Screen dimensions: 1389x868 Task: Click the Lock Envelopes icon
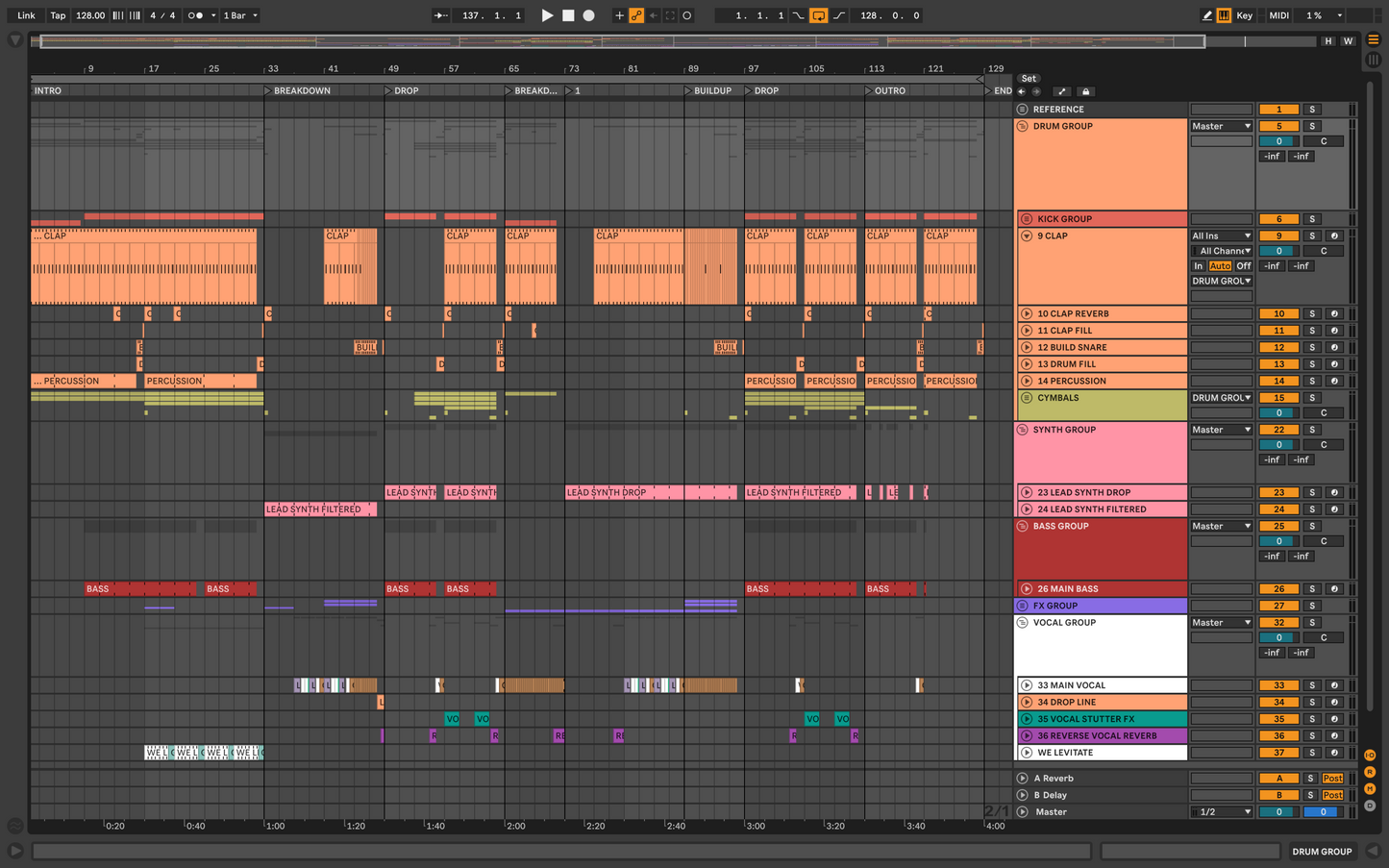pyautogui.click(x=1086, y=92)
